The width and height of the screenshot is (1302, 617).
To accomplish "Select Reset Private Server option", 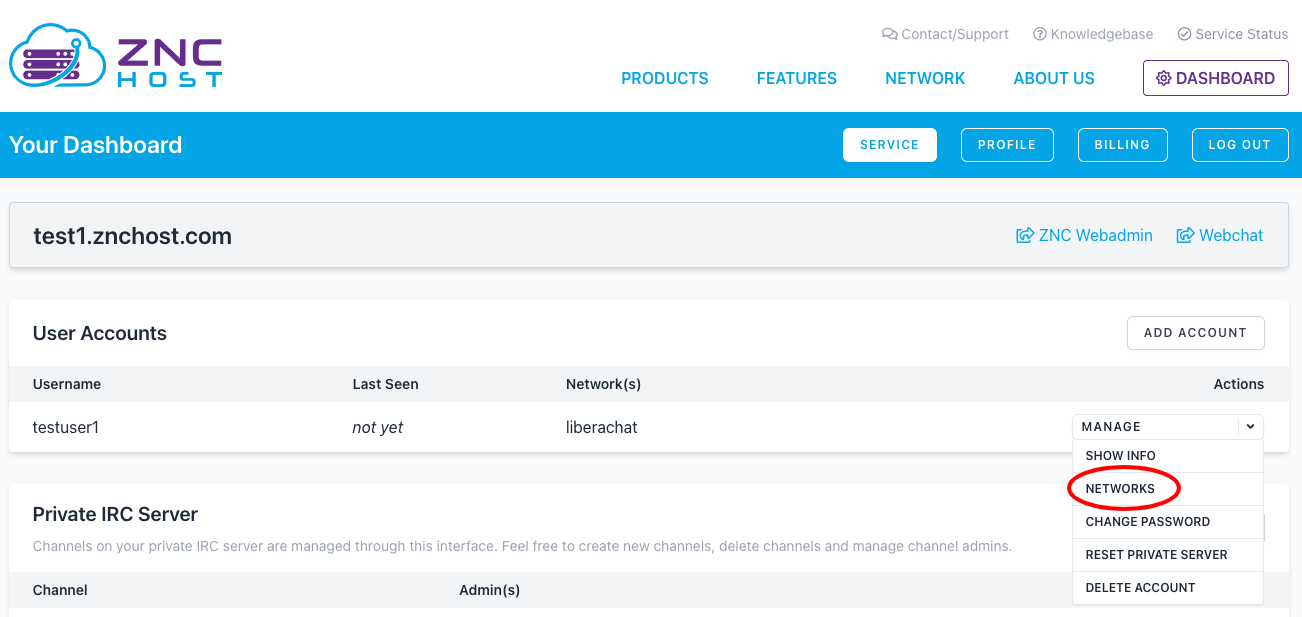I will (1156, 555).
